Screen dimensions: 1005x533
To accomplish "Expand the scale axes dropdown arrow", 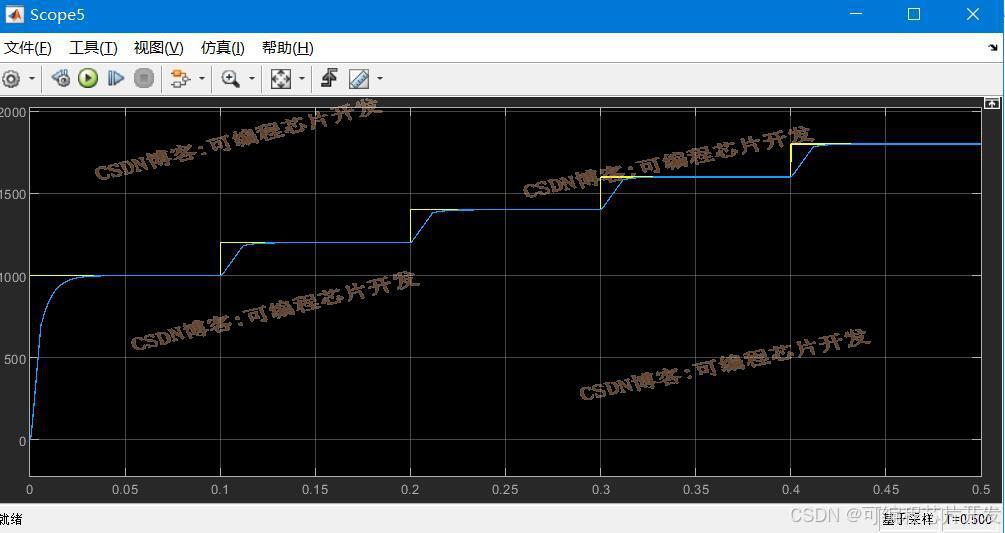I will tap(301, 79).
